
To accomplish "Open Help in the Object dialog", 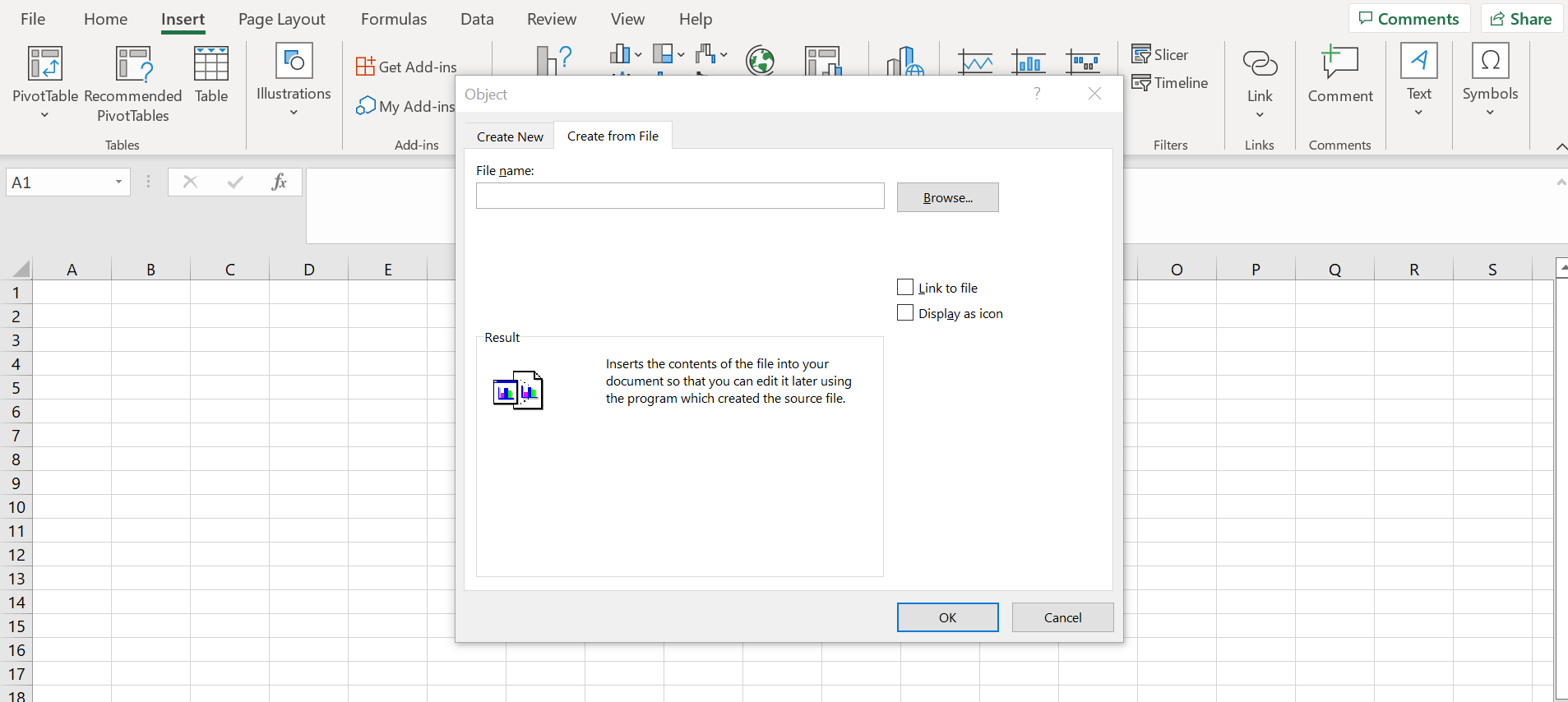I will click(1037, 94).
